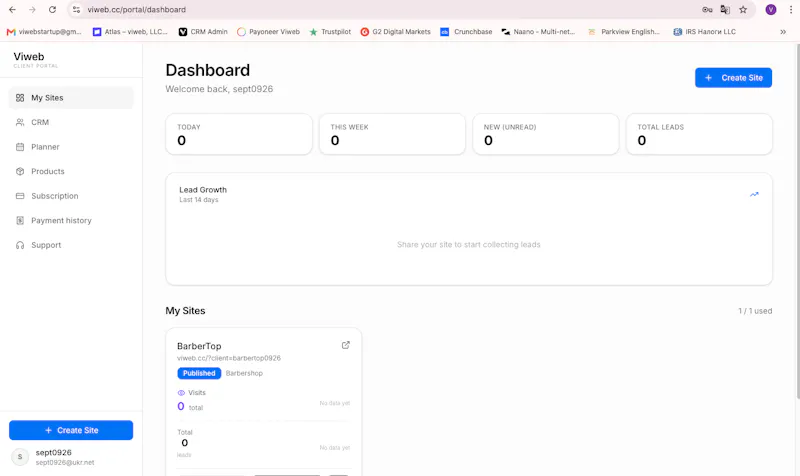800x476 pixels.
Task: Click the Products box icon
Action: pos(20,171)
